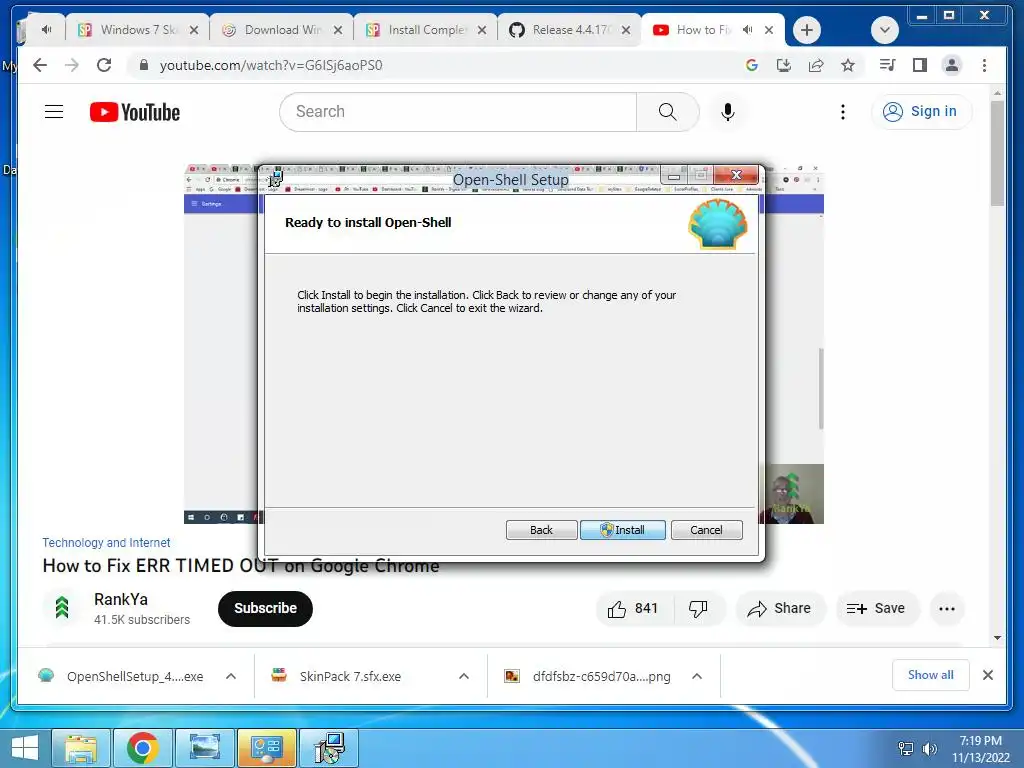The height and width of the screenshot is (768, 1024).
Task: Click Cancel in Open-Shell Setup
Action: (x=706, y=530)
